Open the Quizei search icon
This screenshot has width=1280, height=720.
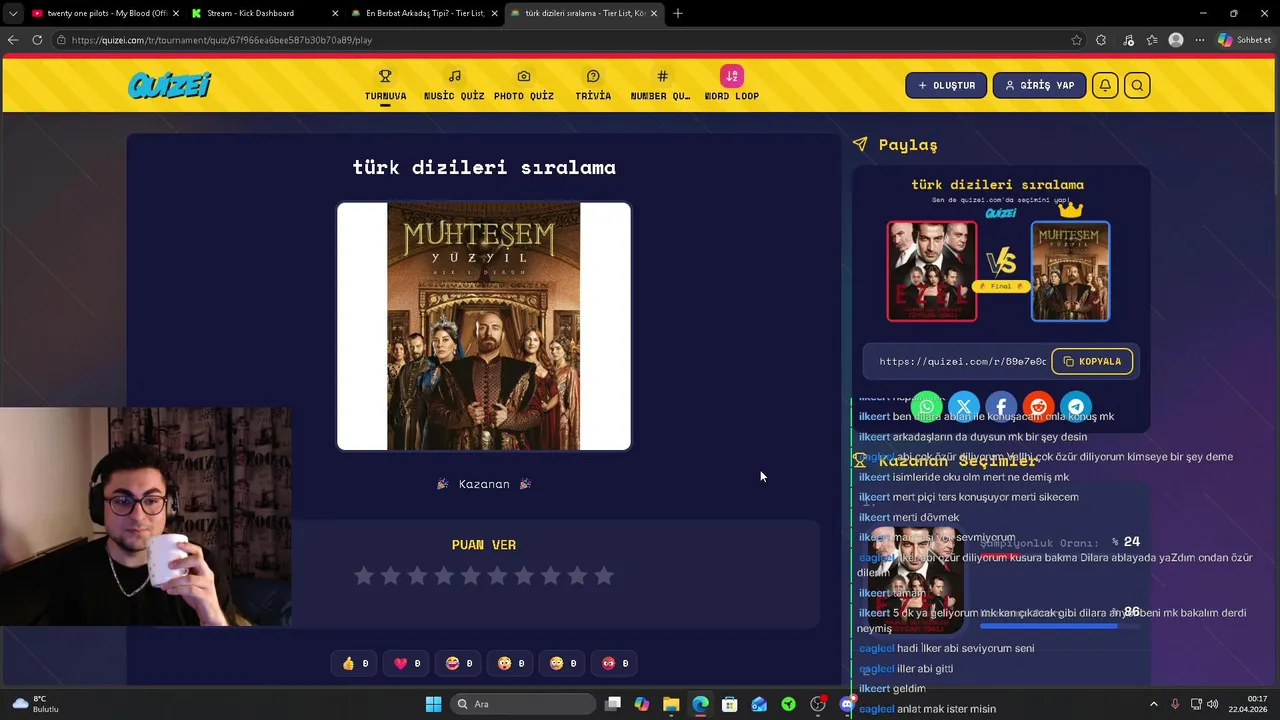1137,85
